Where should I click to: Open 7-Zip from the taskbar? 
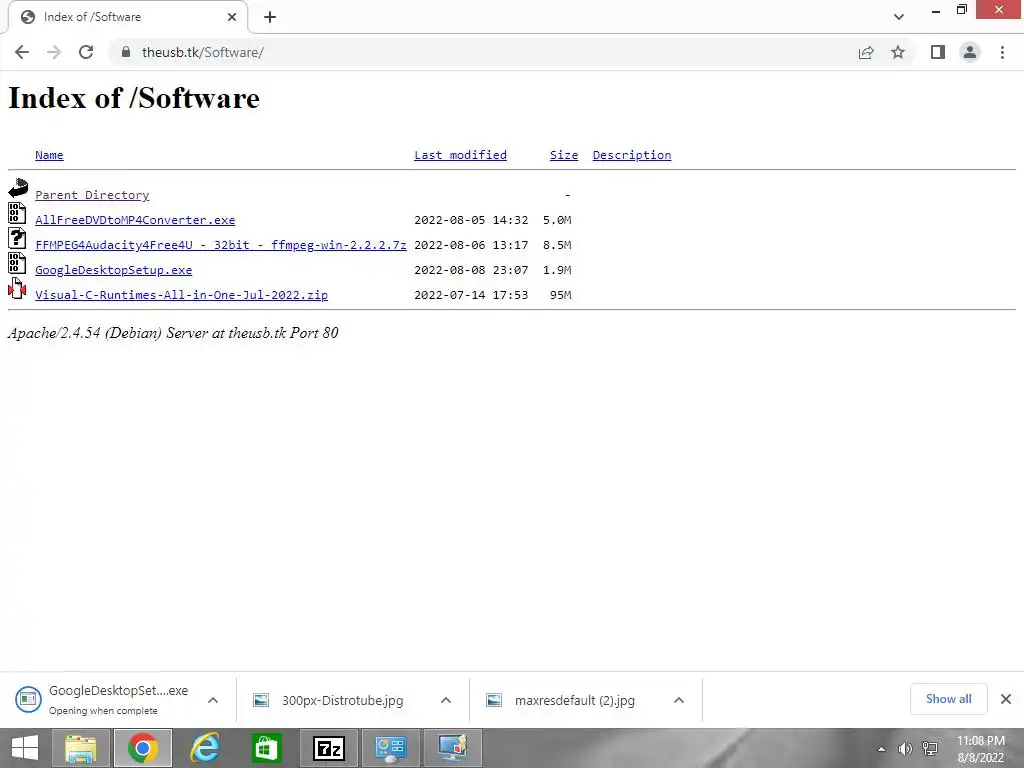pos(328,748)
